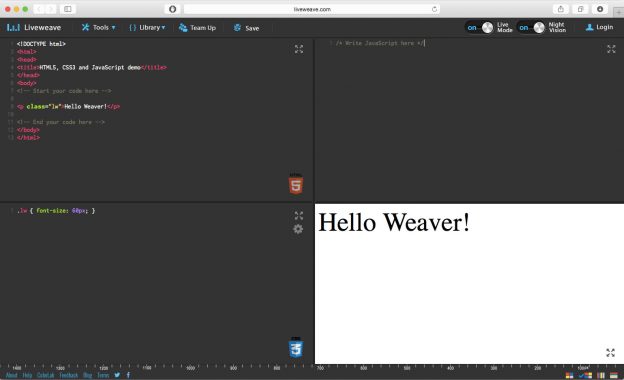Select the four-quadrant layout icon
The width and height of the screenshot is (624, 380).
569,375
